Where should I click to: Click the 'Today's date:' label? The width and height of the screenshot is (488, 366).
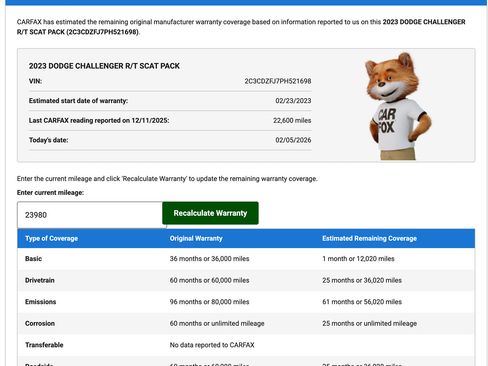pyautogui.click(x=48, y=140)
